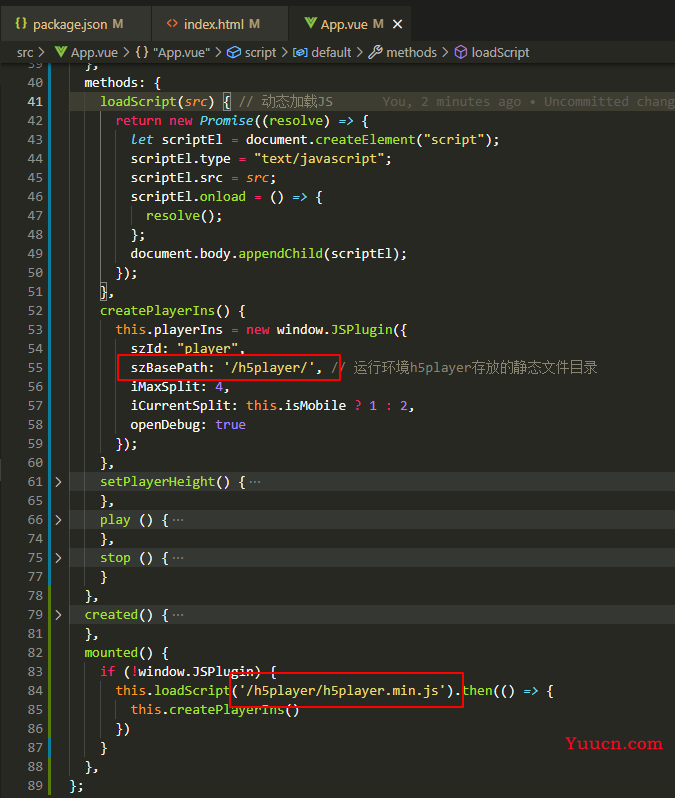Viewport: 675px width, 798px height.
Task: Click appendChild on line 49
Action: coord(280,253)
